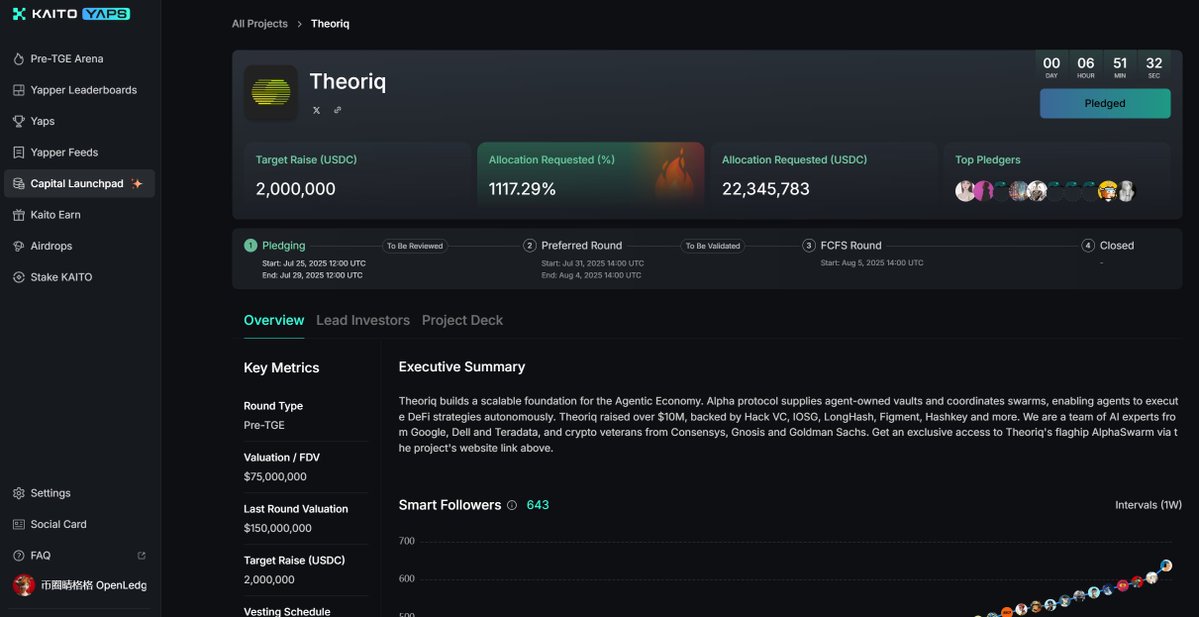This screenshot has height=617, width=1199.
Task: Click the sparkle icon beside Capital Launchpad
Action: (x=137, y=183)
